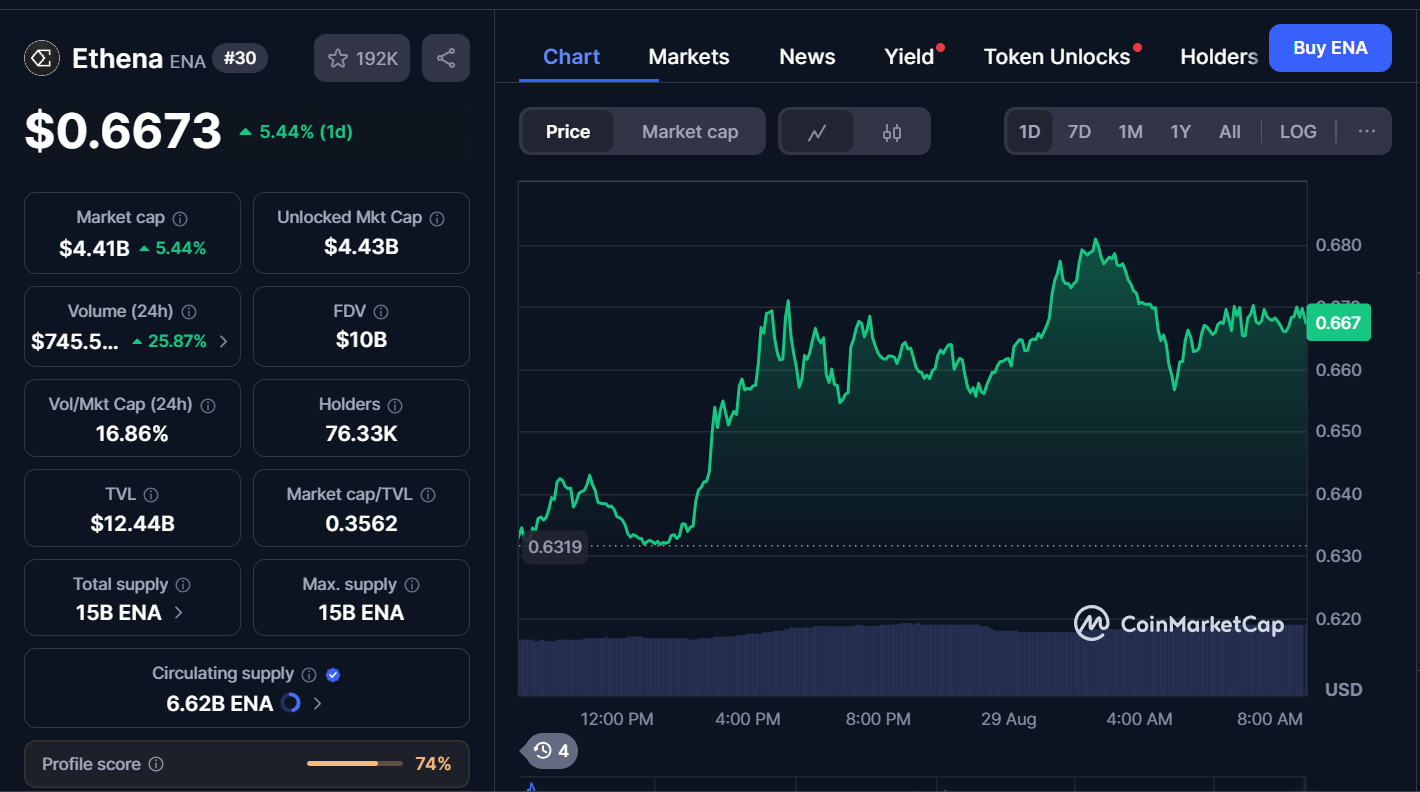Open the share icon button
The height and width of the screenshot is (792, 1420).
click(x=446, y=58)
